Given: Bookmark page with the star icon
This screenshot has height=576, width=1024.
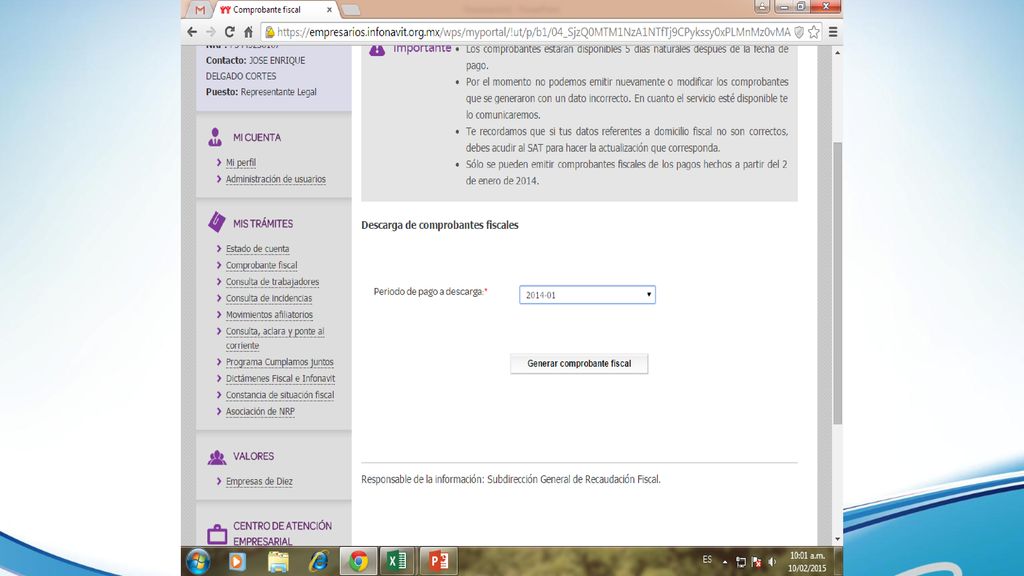Looking at the screenshot, I should point(814,31).
